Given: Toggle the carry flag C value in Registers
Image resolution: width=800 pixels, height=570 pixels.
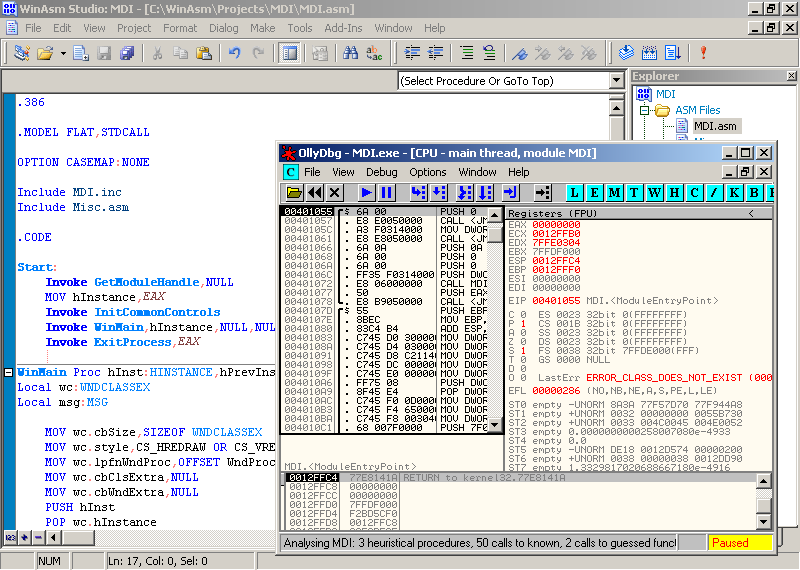Looking at the screenshot, I should coord(523,314).
